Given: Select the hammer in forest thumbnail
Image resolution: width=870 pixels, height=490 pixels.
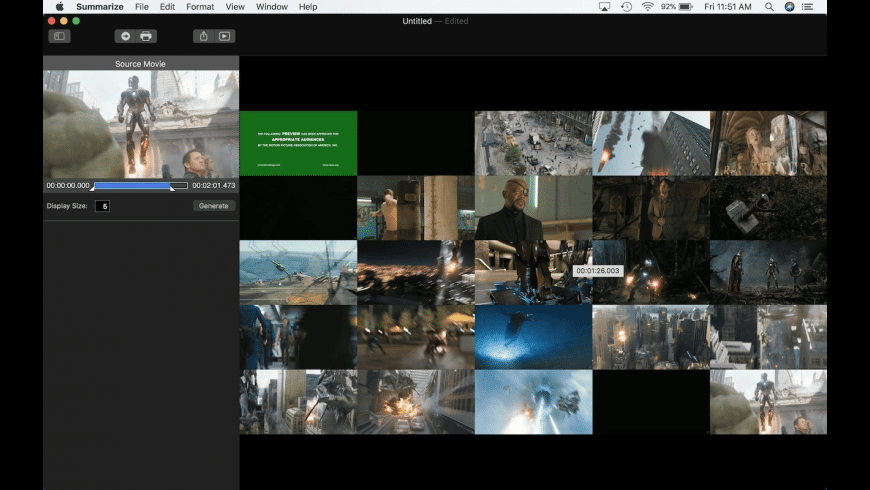Looking at the screenshot, I should point(768,208).
